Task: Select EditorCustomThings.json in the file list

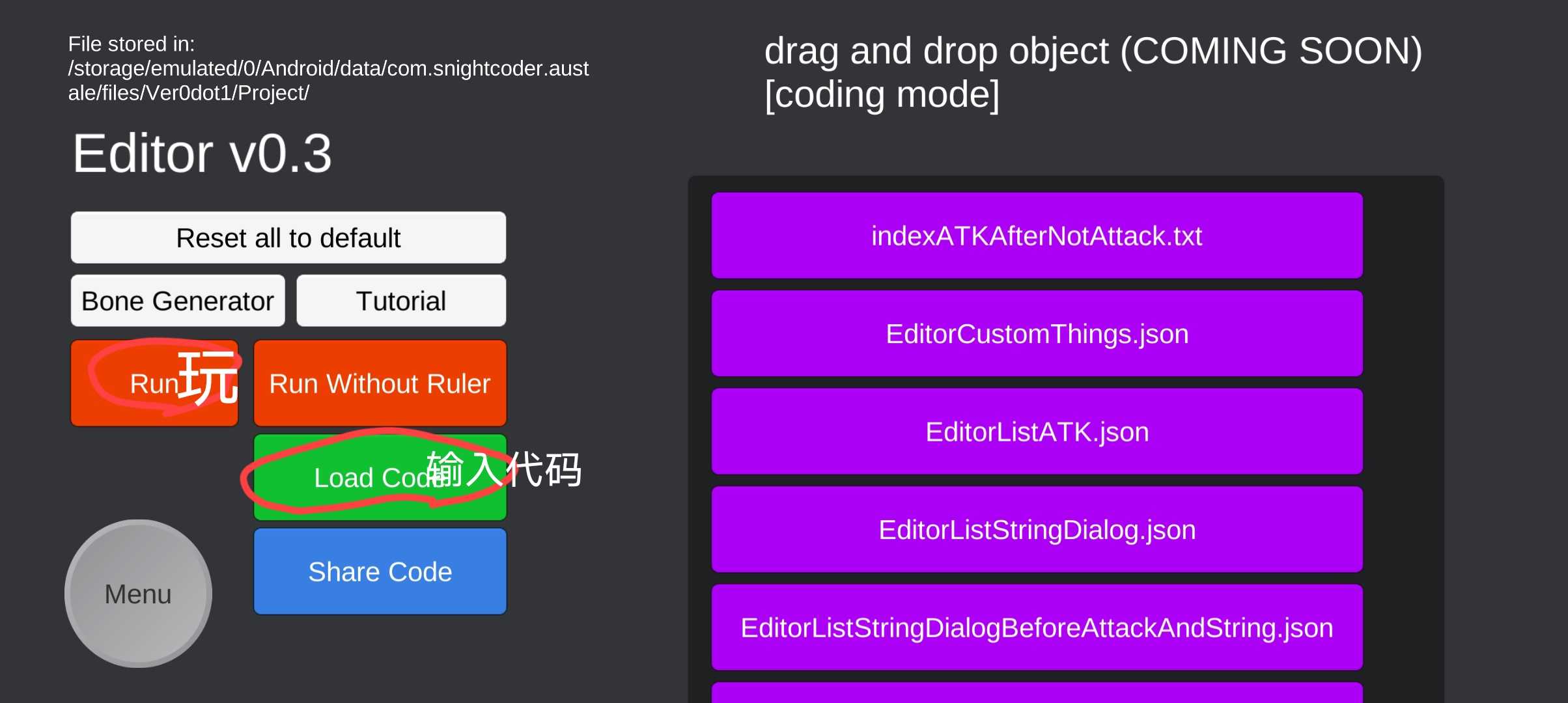Action: [x=1037, y=334]
